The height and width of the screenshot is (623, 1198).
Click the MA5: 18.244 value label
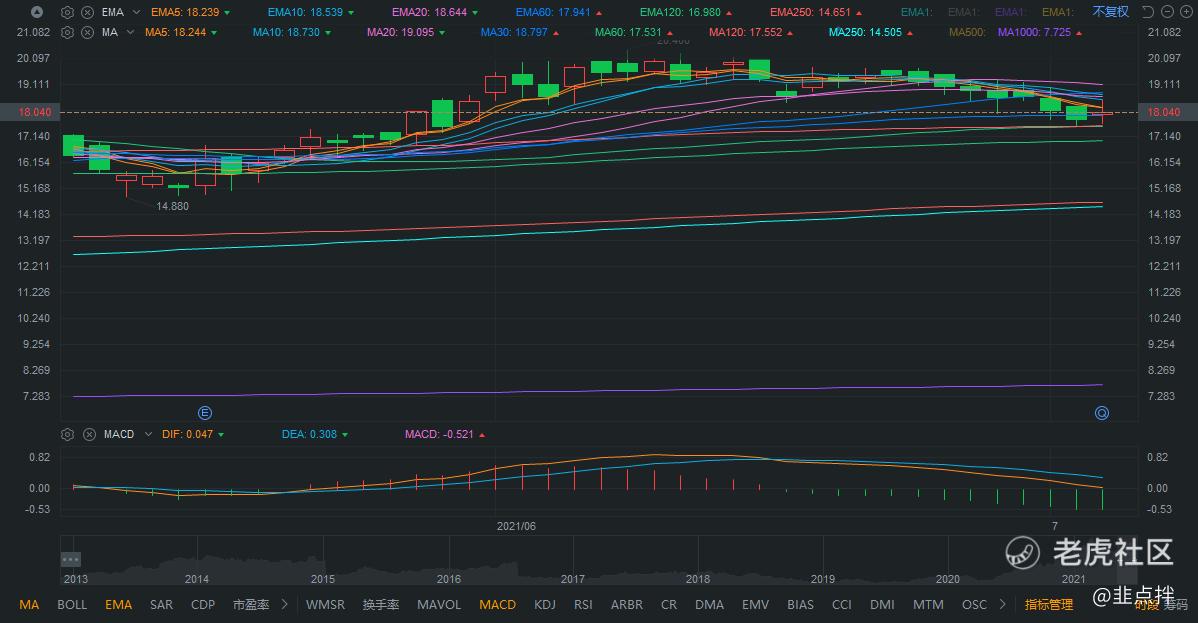pyautogui.click(x=176, y=32)
